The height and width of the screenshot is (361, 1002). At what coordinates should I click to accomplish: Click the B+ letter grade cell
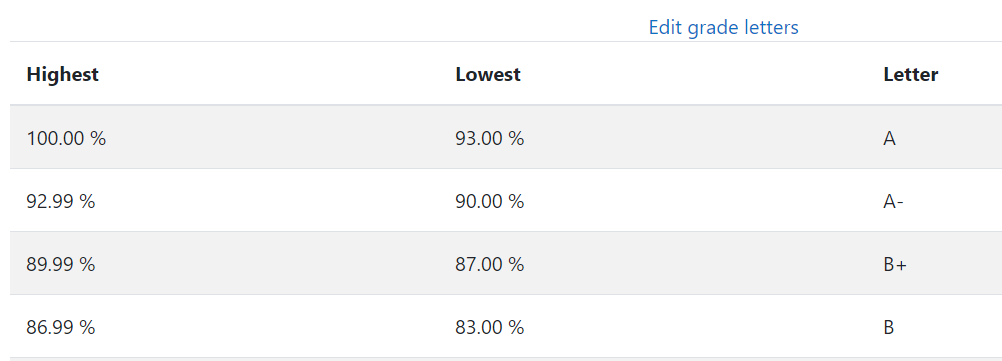coord(895,264)
